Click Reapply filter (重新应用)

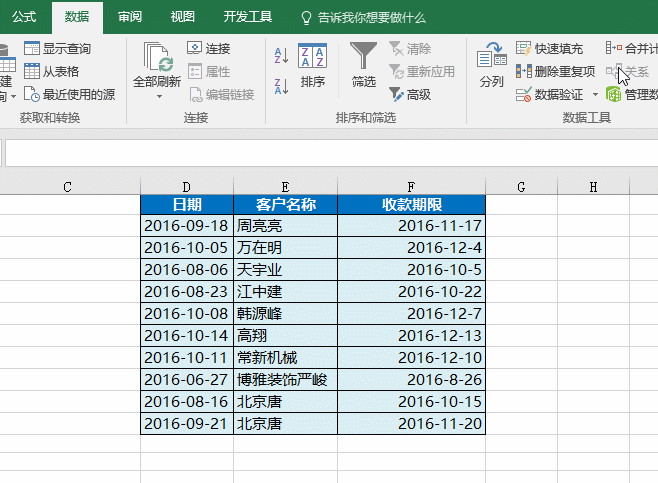click(422, 71)
